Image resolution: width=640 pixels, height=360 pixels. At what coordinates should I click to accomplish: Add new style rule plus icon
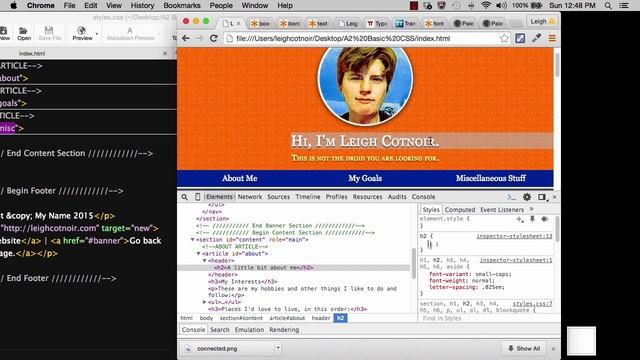(519, 219)
